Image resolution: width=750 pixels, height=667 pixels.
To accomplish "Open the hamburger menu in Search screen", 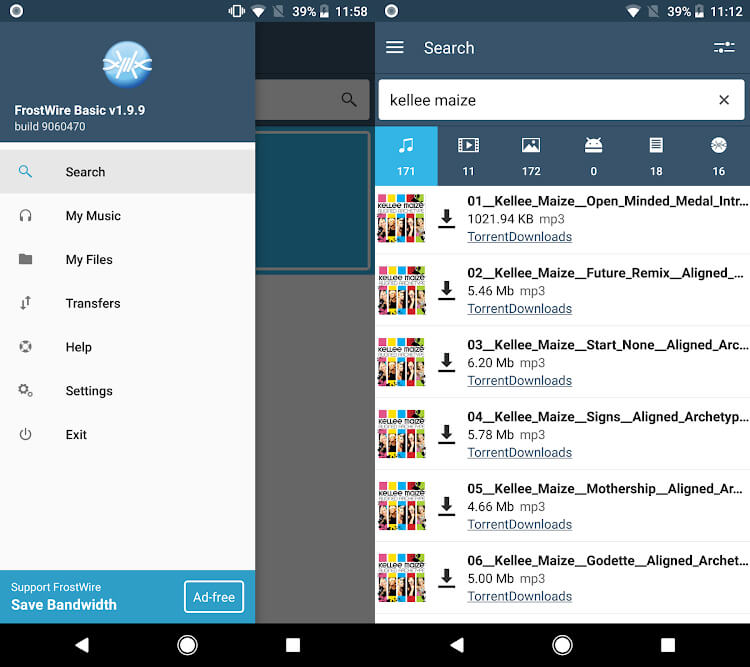I will (395, 47).
